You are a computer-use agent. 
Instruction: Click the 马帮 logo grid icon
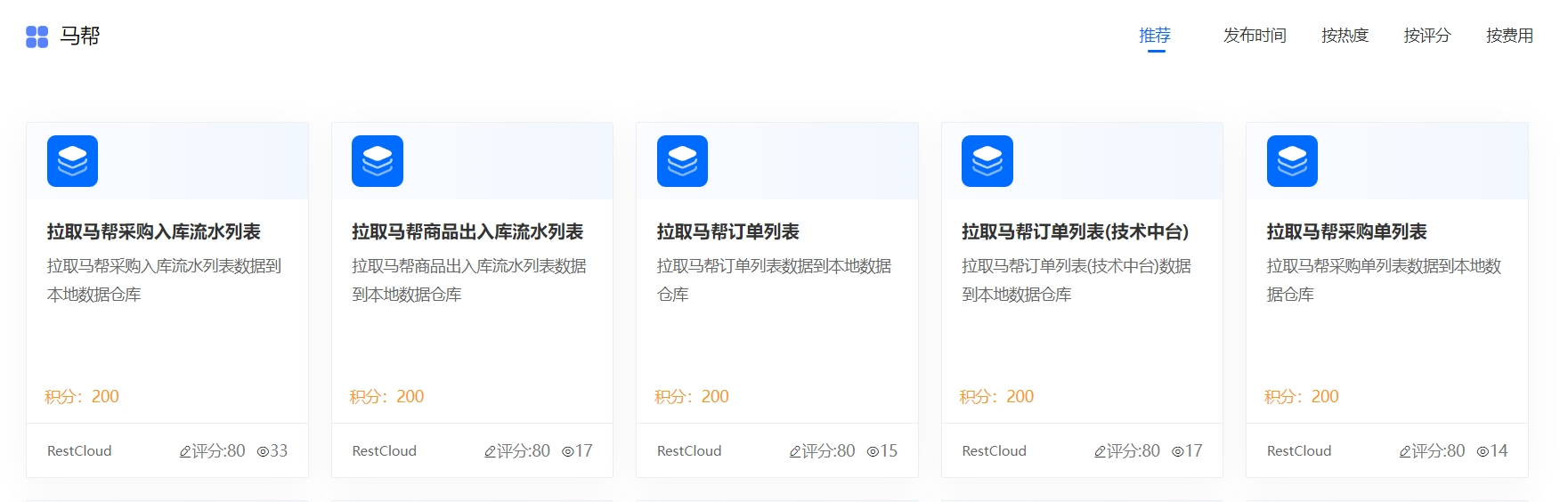coord(37,36)
